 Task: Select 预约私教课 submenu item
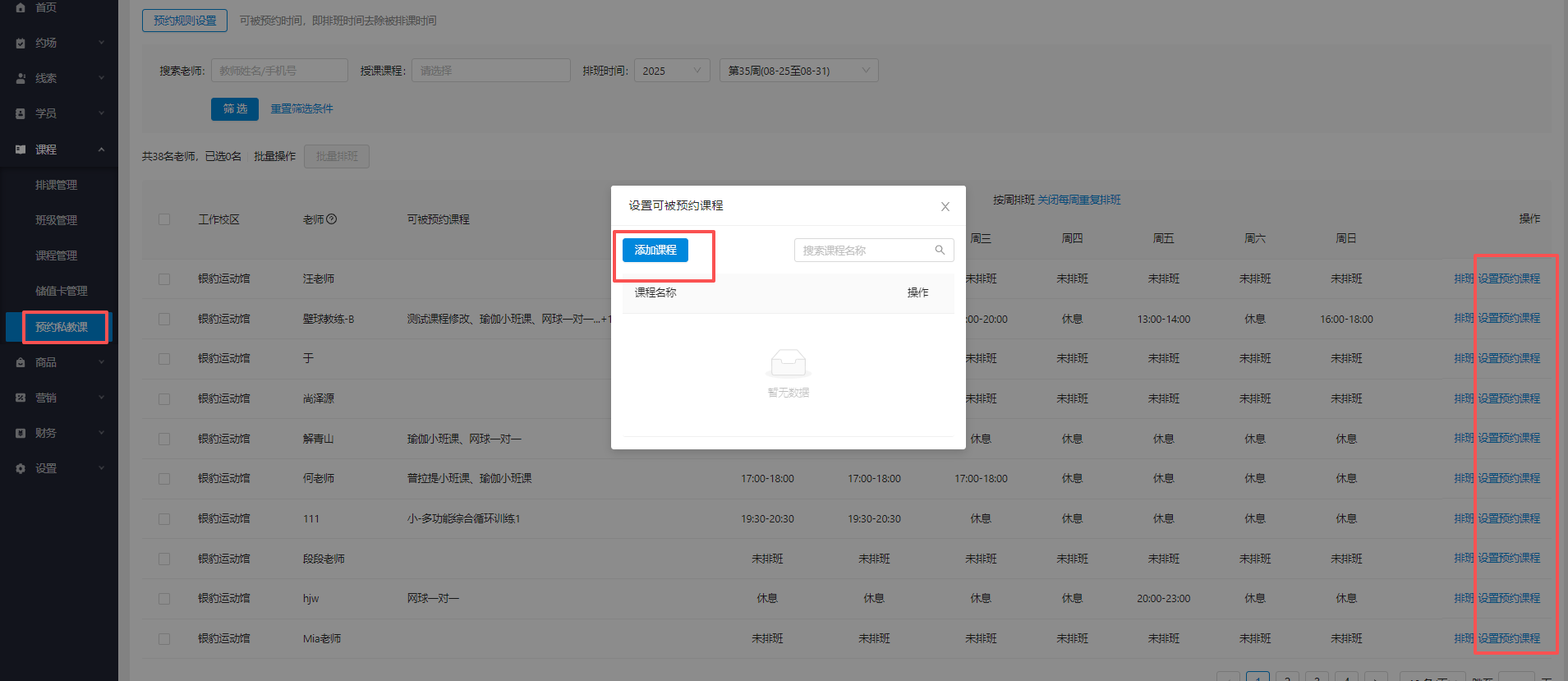click(x=61, y=327)
